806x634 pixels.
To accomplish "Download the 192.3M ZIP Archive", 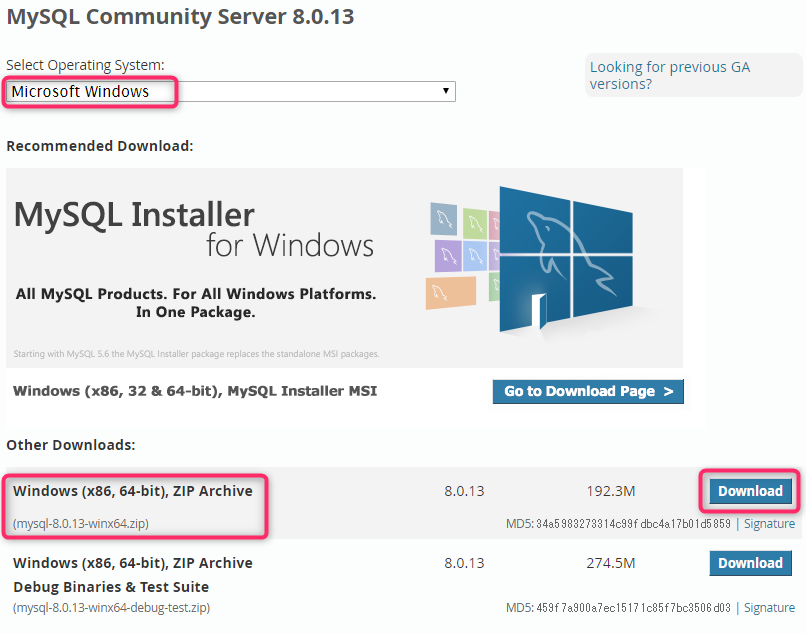I will [x=750, y=491].
